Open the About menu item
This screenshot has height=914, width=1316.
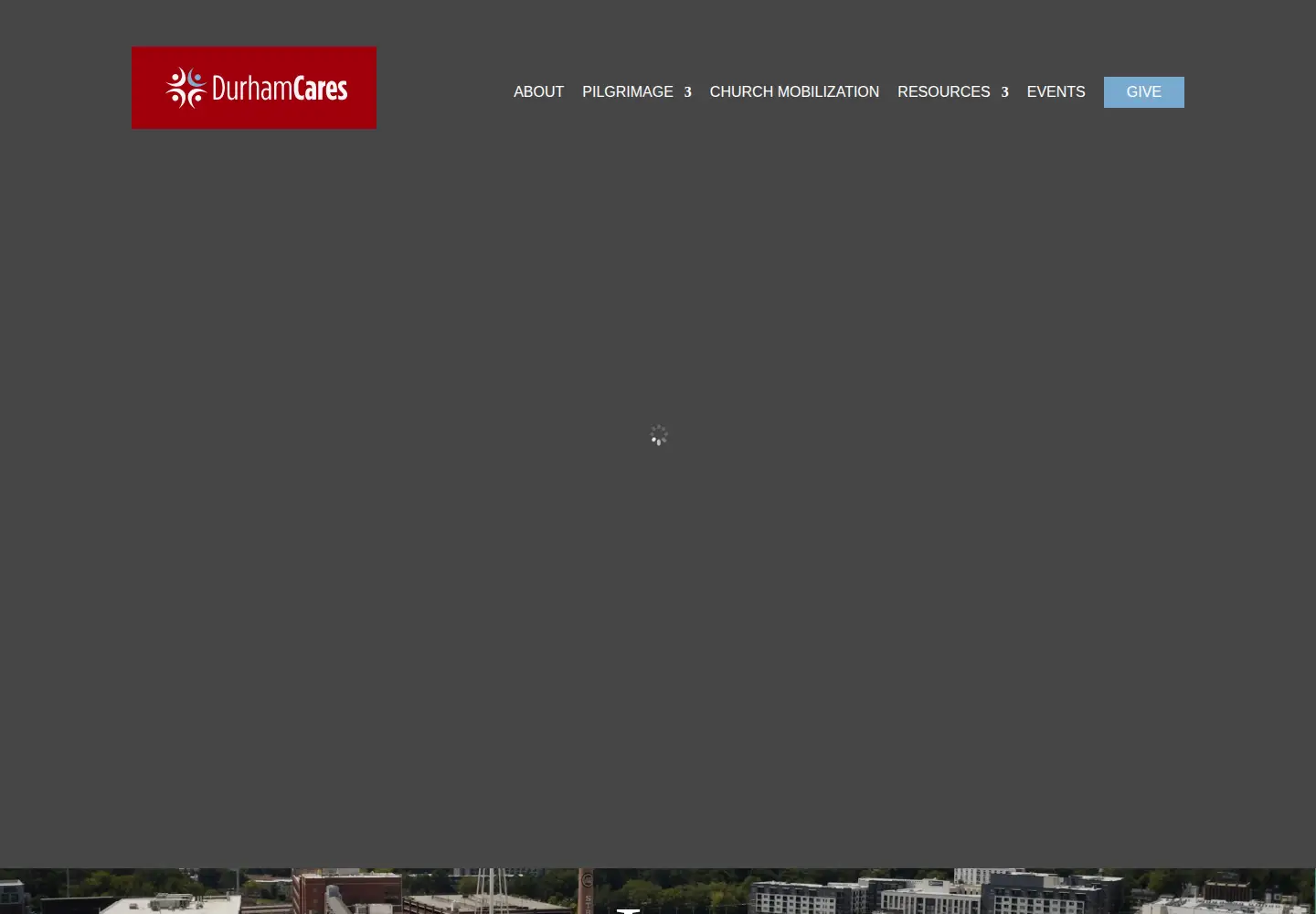tap(538, 92)
